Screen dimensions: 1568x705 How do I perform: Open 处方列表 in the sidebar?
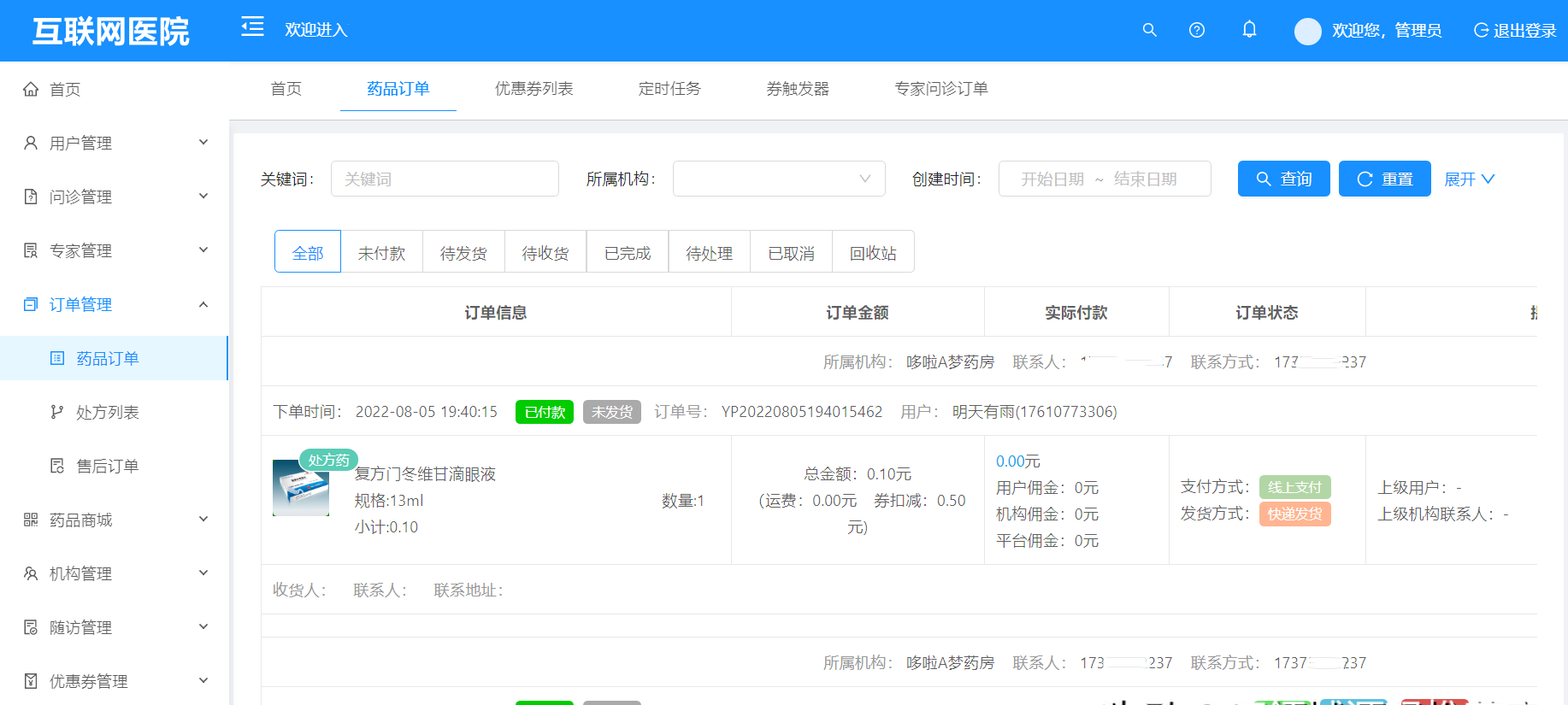(107, 412)
